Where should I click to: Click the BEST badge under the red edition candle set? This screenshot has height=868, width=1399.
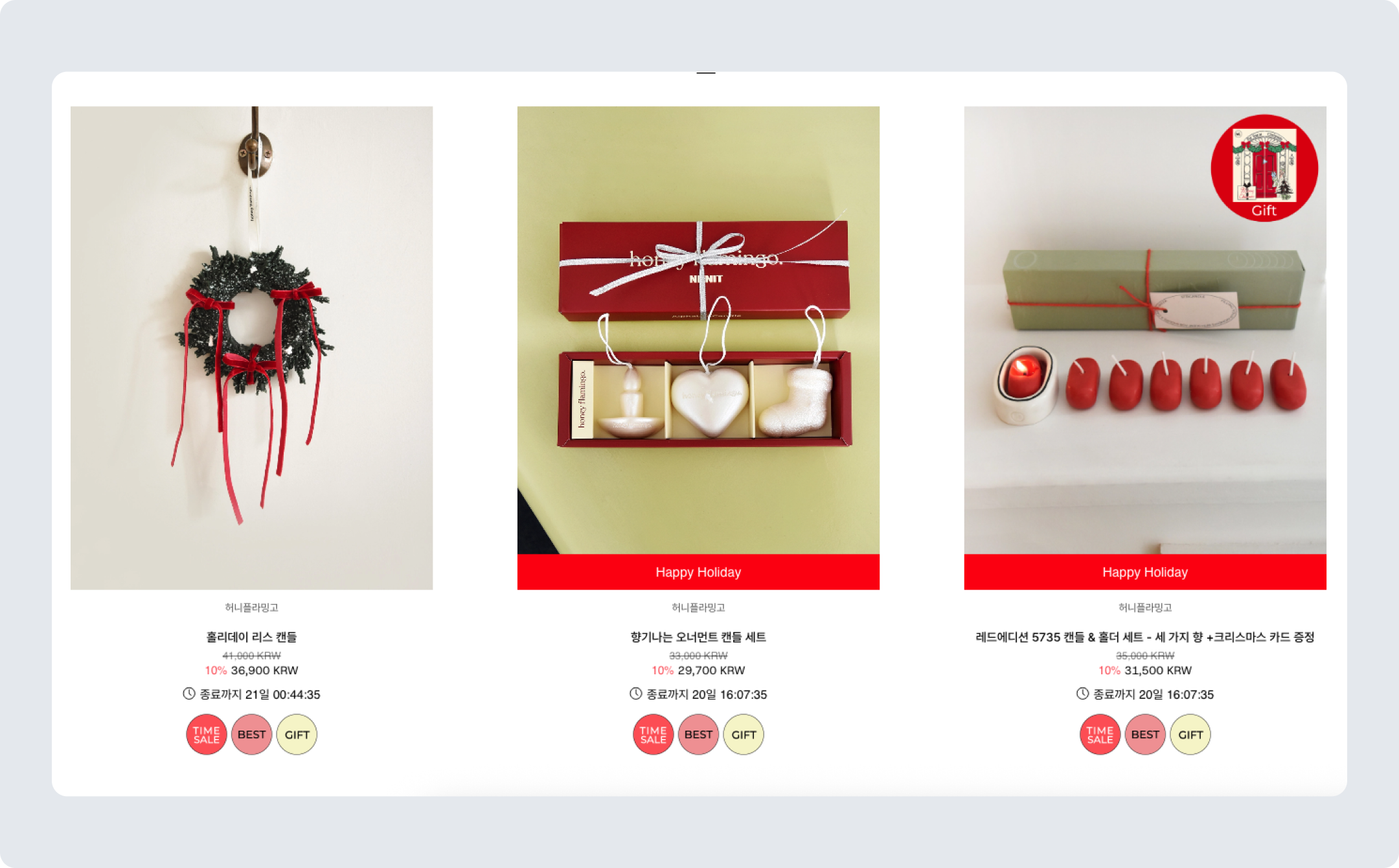coord(1145,735)
